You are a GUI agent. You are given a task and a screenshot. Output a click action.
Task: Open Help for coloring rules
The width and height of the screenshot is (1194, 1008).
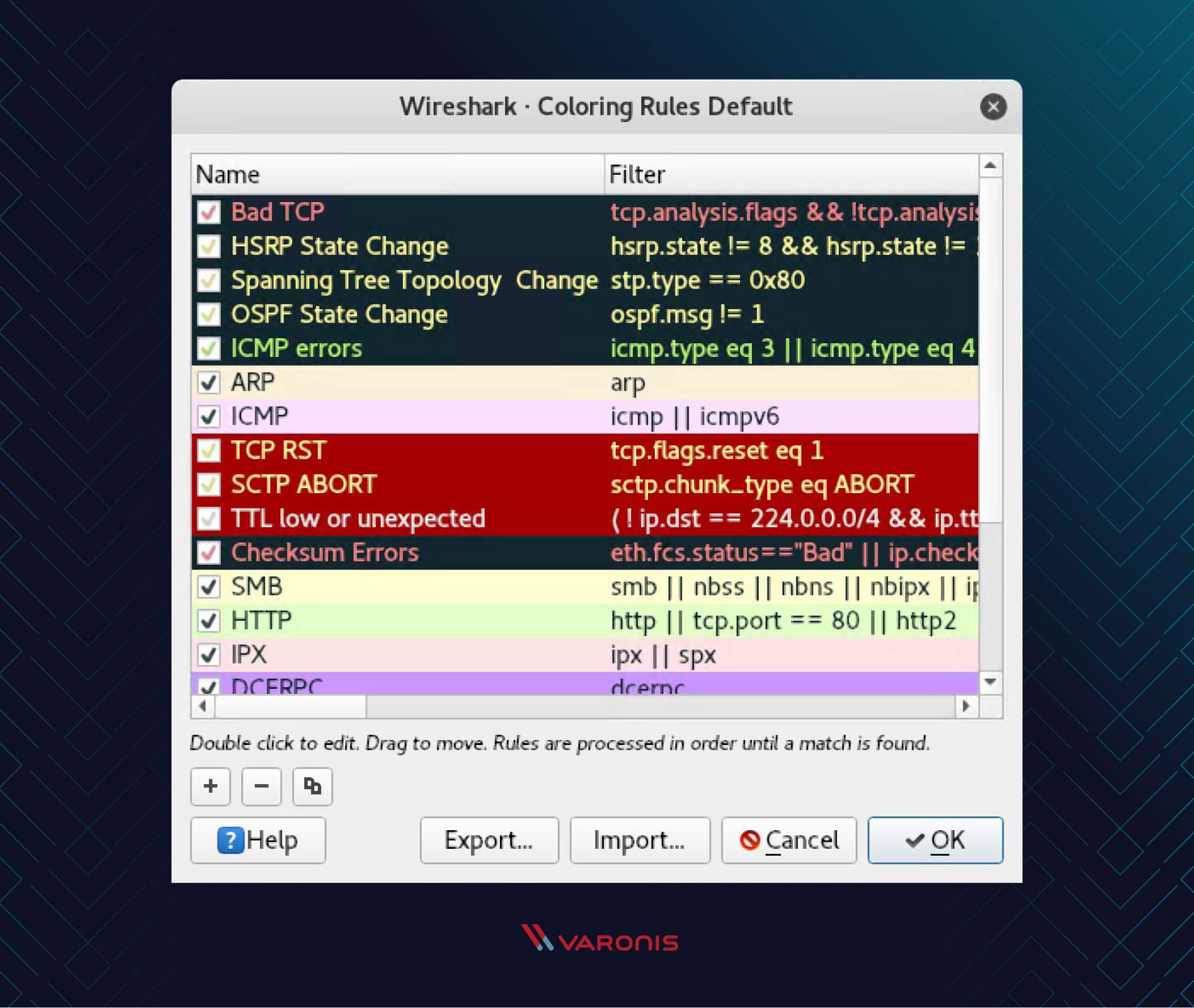258,840
